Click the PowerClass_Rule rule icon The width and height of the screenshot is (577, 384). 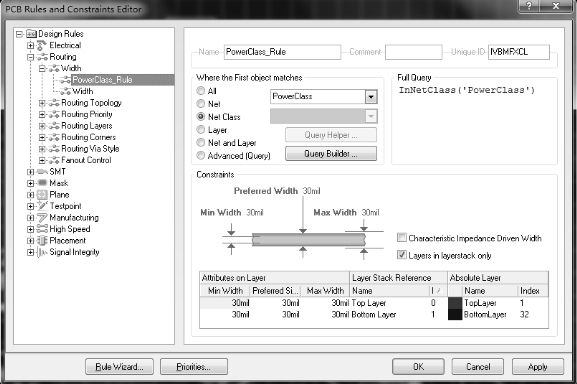point(66,80)
